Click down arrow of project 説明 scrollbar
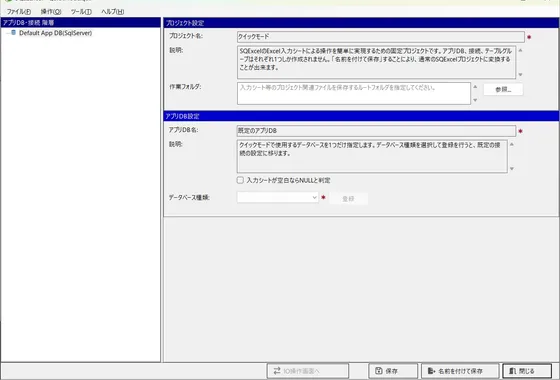The width and height of the screenshot is (560, 380). click(520, 74)
